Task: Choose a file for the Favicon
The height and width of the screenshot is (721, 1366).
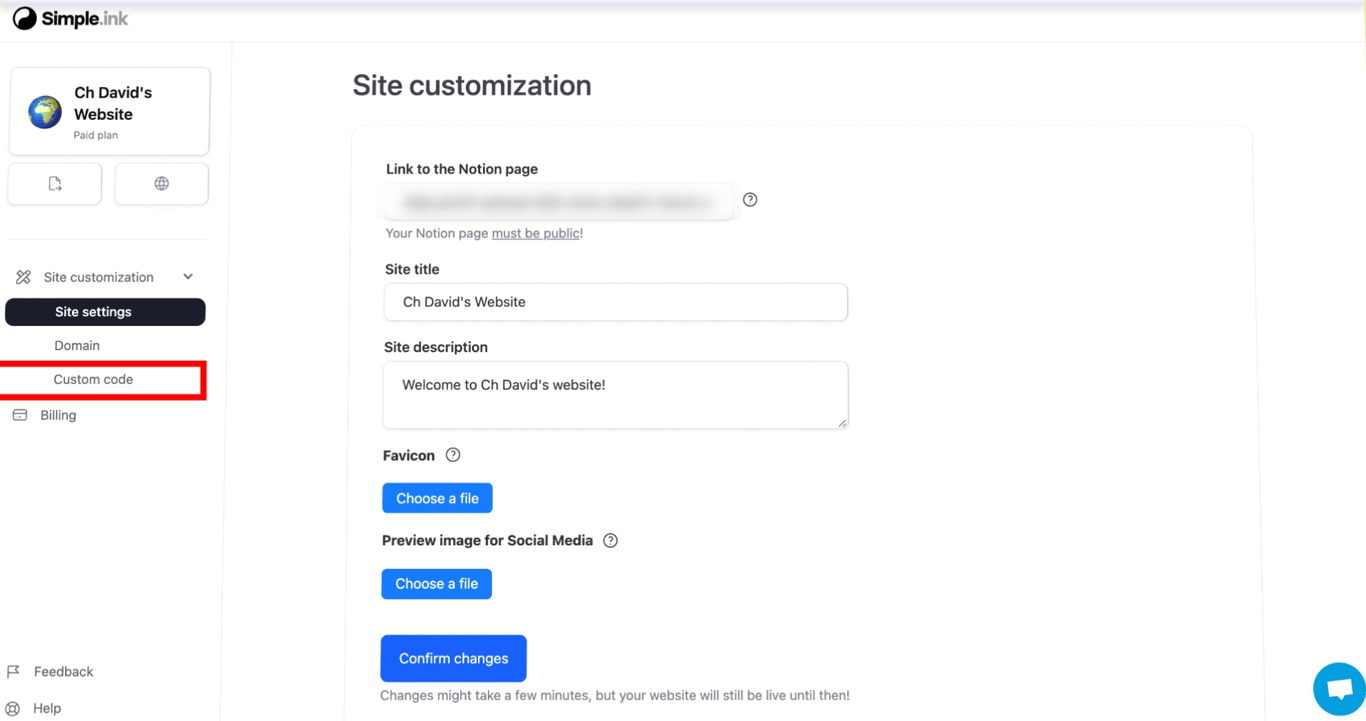Action: pos(437,497)
